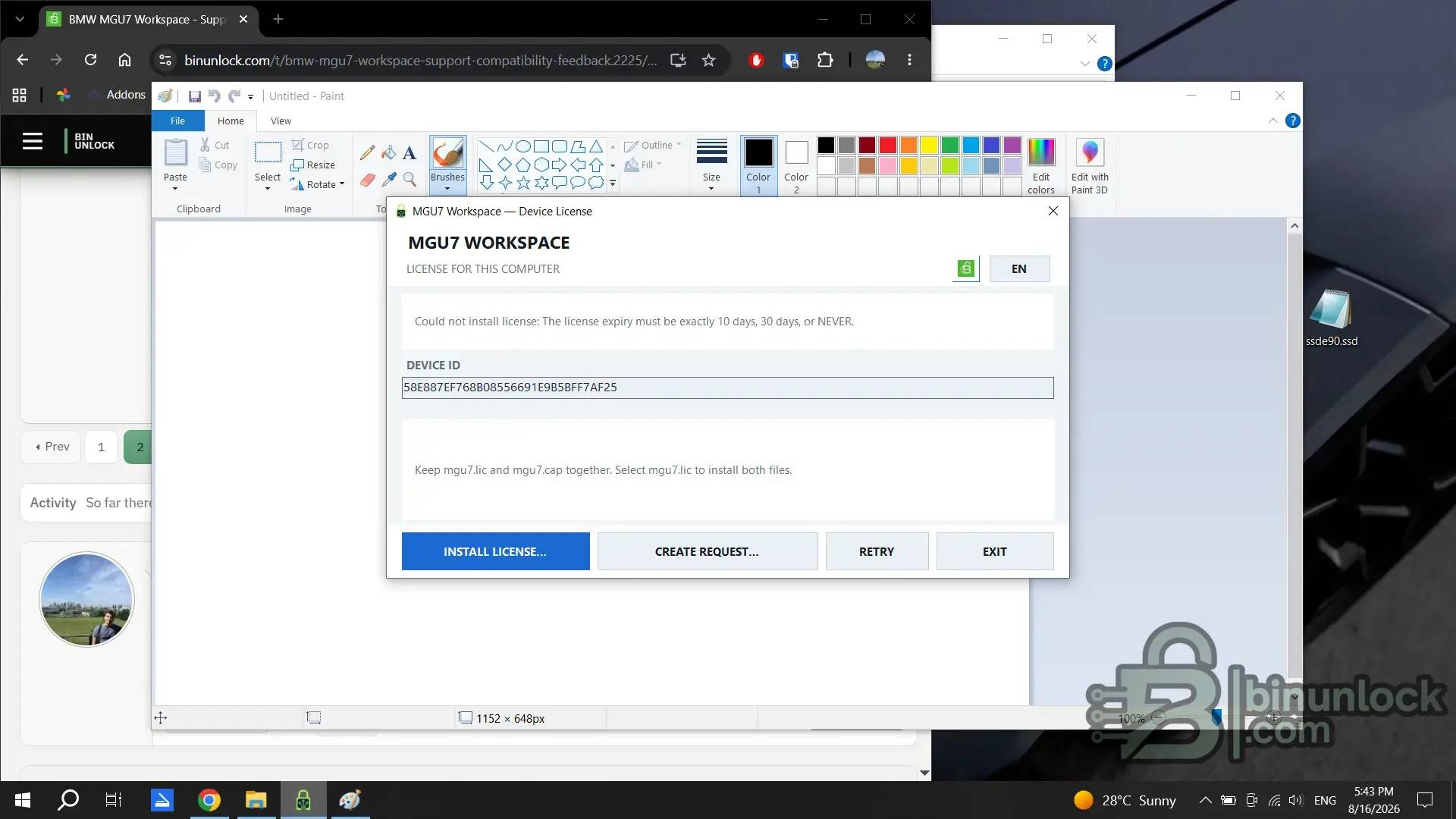Click the Redo icon in Paint

click(234, 96)
